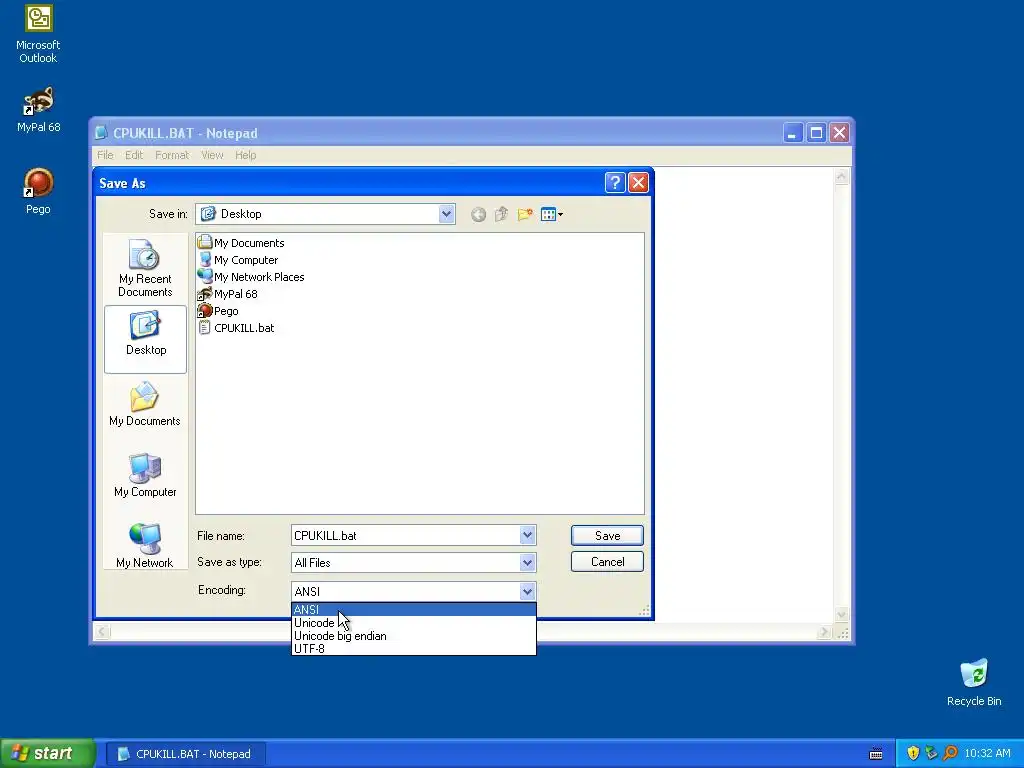Select MyPal 68 shortcut in file list

(228, 293)
